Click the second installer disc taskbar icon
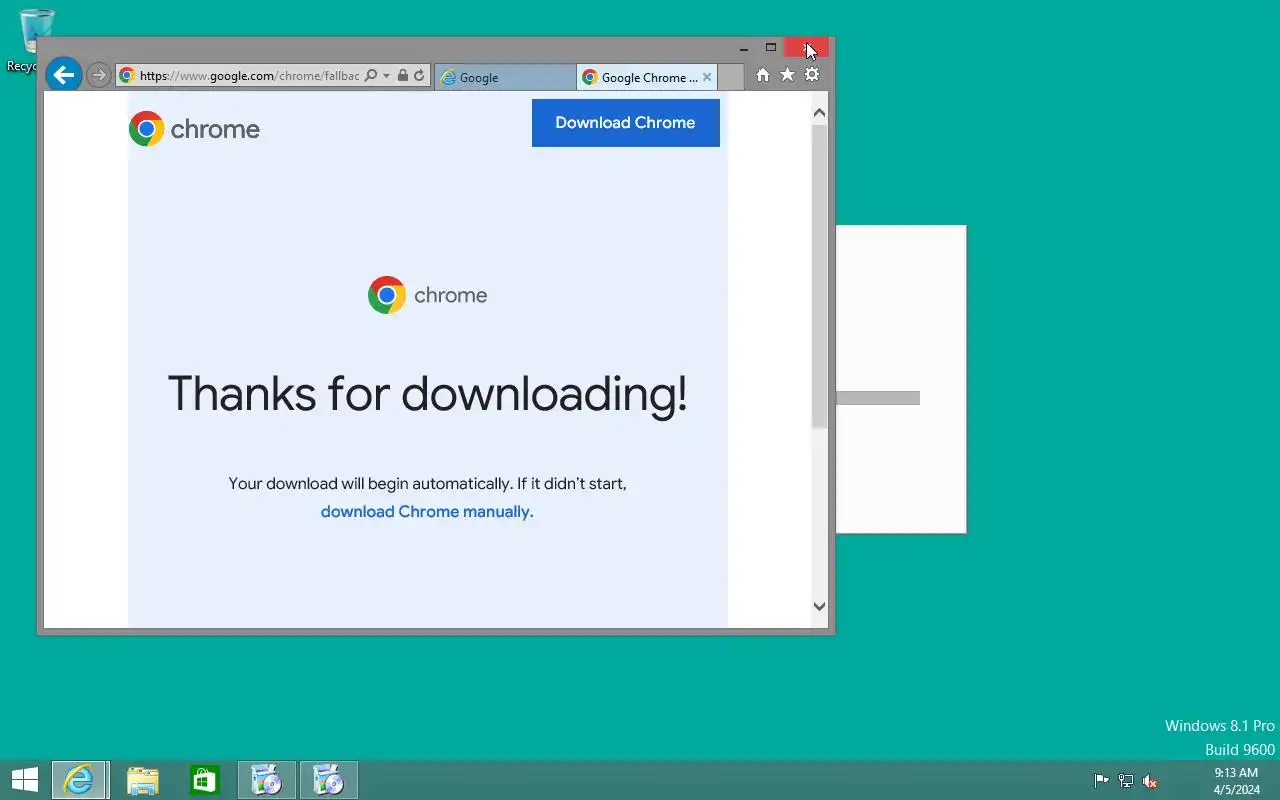Image resolution: width=1280 pixels, height=800 pixels. [329, 780]
